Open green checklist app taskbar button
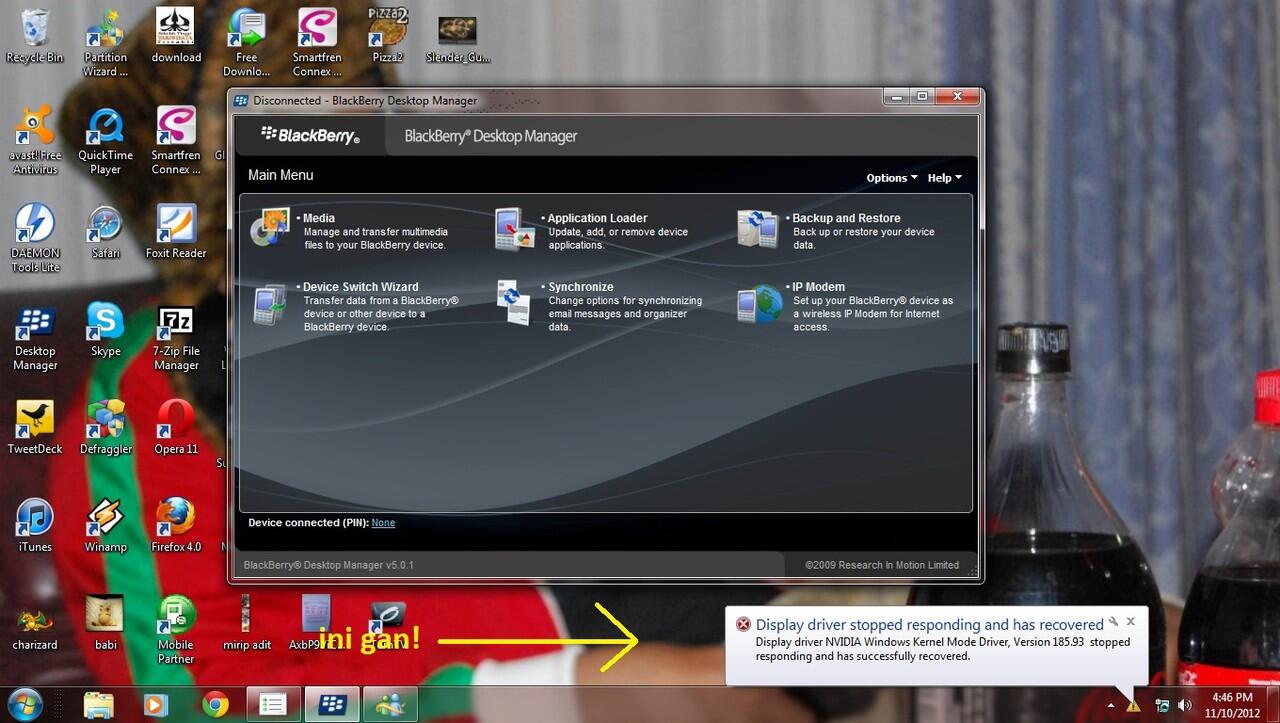The width and height of the screenshot is (1280, 723). click(x=273, y=704)
